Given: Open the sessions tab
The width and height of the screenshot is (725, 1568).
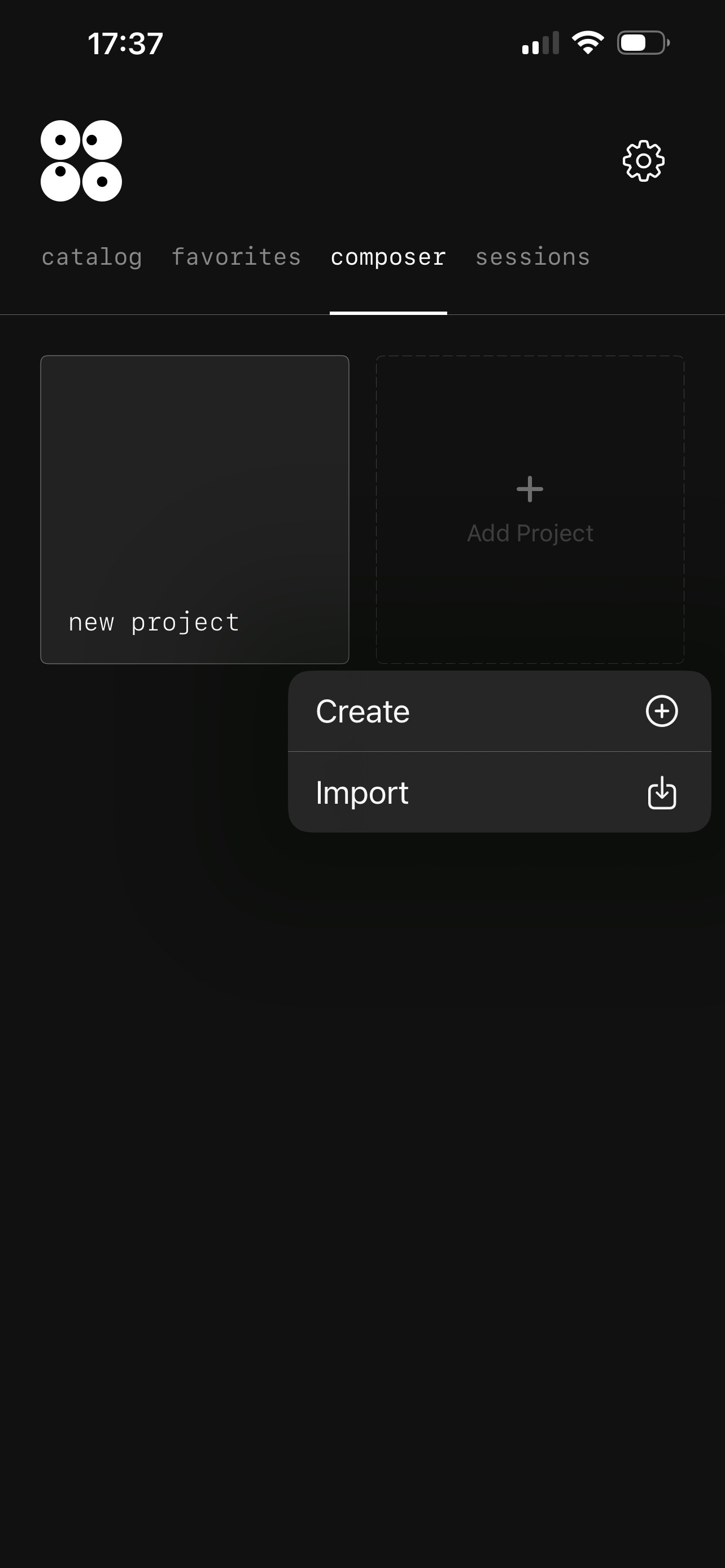Looking at the screenshot, I should 532,257.
